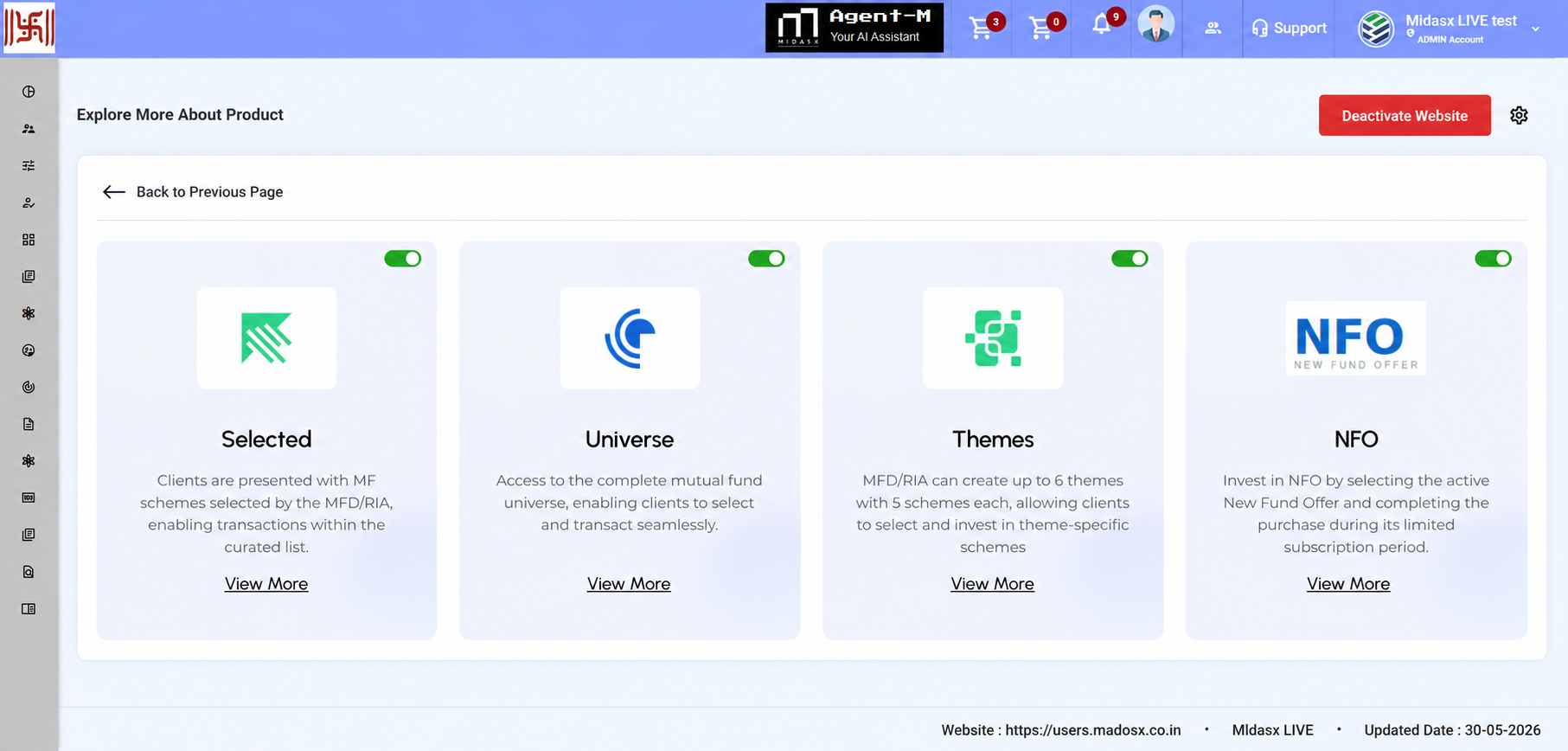1568x751 pixels.
Task: Disable the NFO product switch
Action: coord(1493,259)
